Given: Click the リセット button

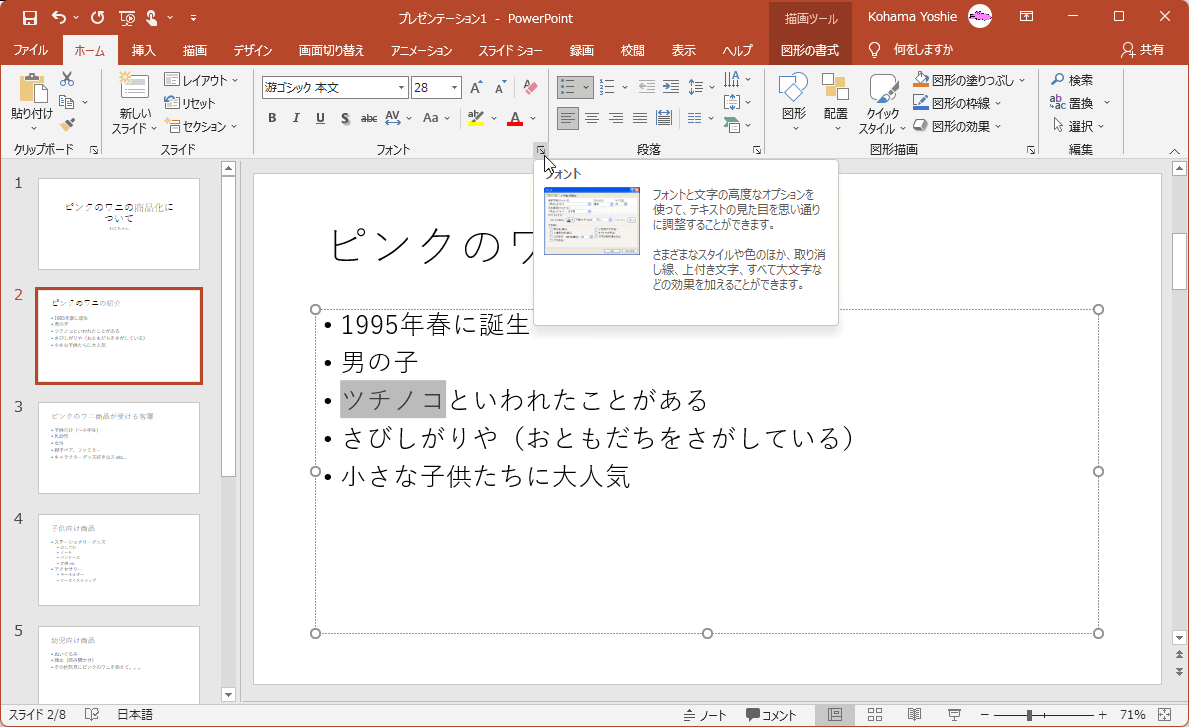Looking at the screenshot, I should tap(190, 103).
